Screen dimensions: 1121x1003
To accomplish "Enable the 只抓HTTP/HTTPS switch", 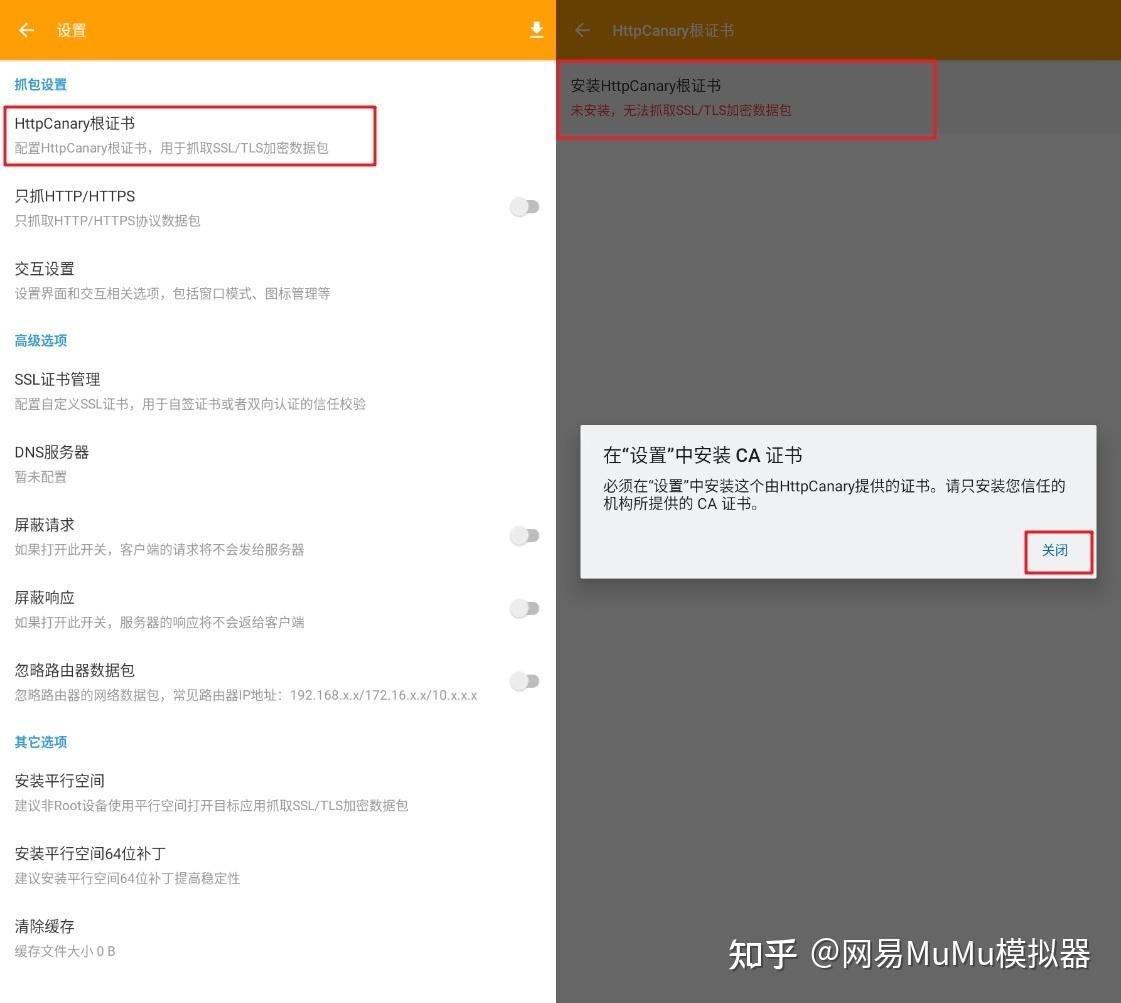I will 524,207.
